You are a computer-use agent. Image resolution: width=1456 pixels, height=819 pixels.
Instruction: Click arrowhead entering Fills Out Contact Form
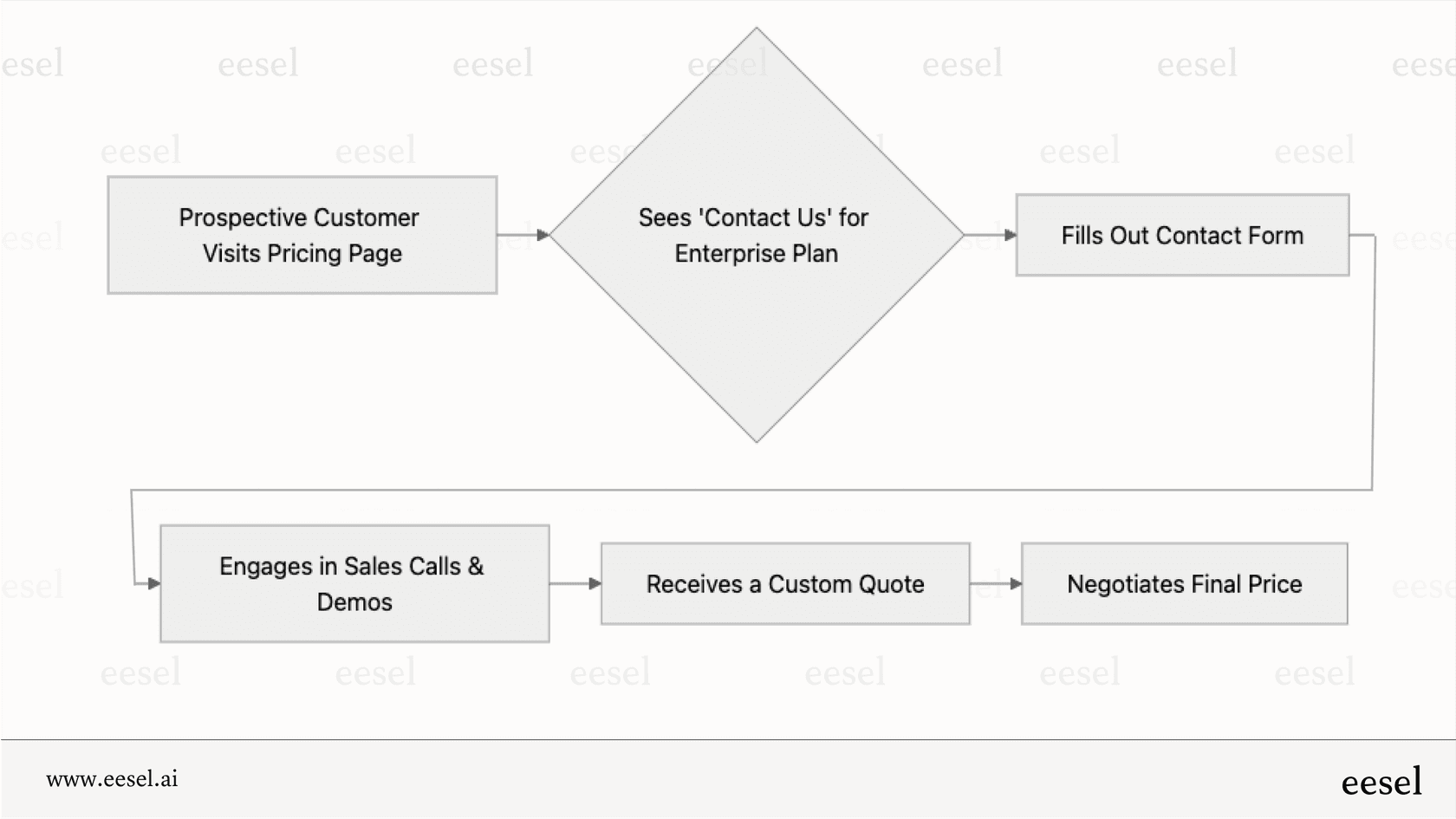click(1011, 235)
